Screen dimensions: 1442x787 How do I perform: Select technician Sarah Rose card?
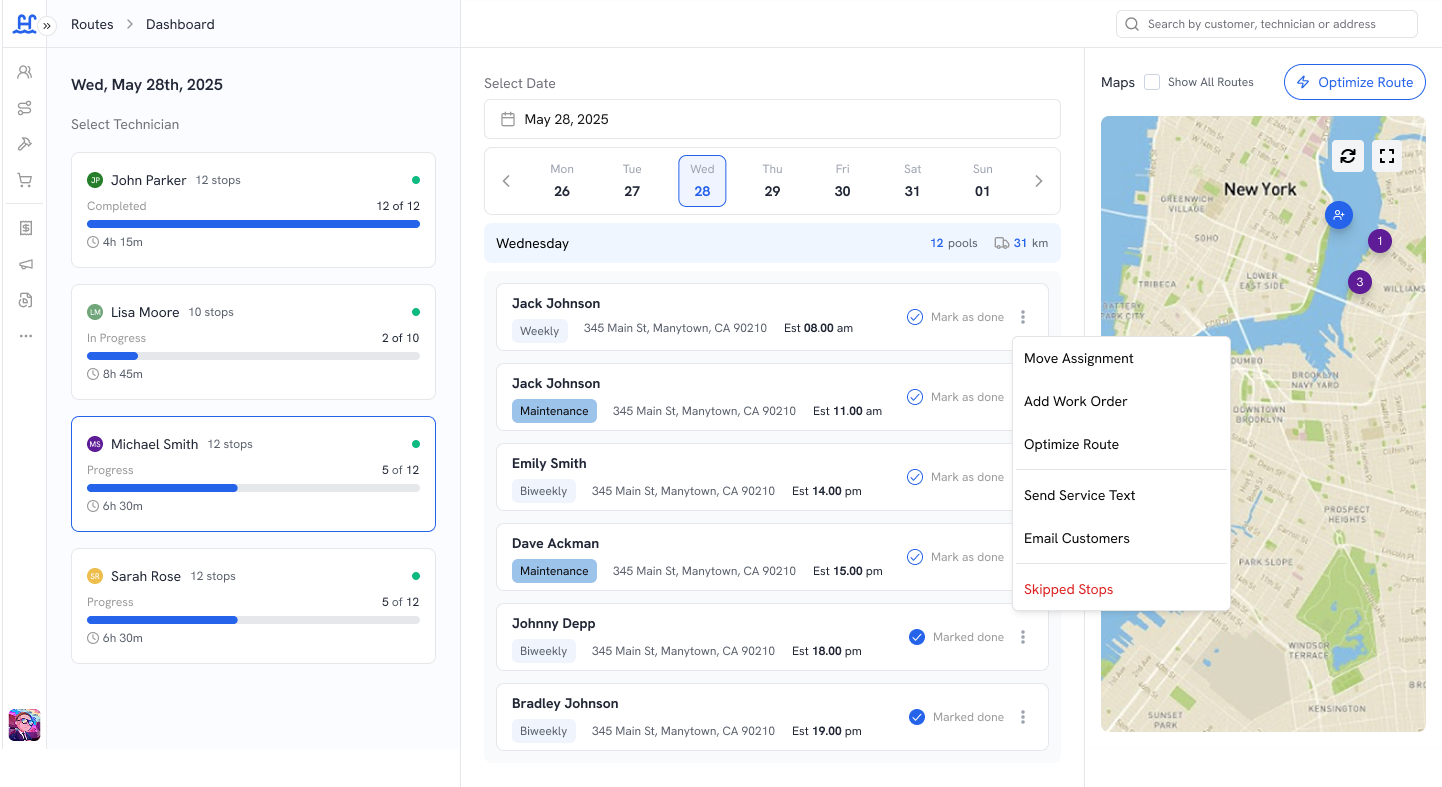click(x=253, y=606)
